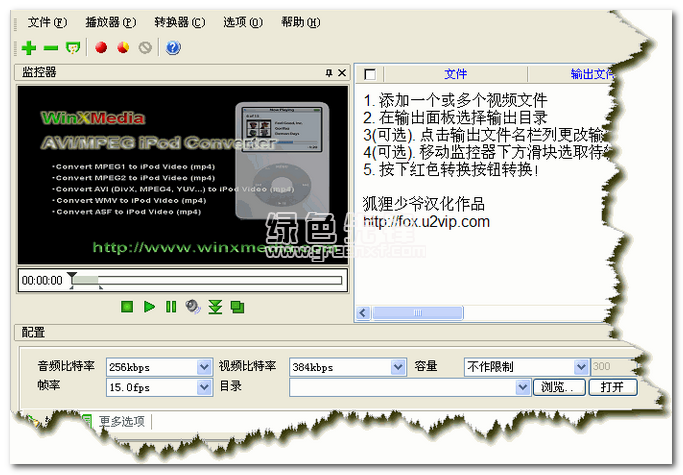Viewport: 683px width, 475px height.
Task: Open the 播放器(P) menu
Action: point(111,22)
